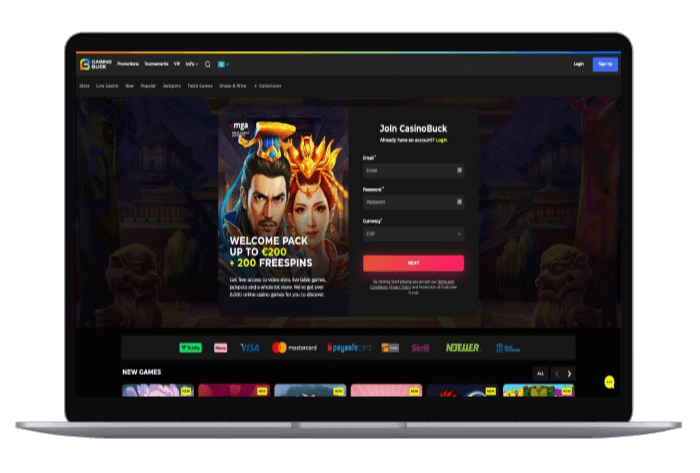Click the Skrill payment logo
Screen dimensions: 700x473
click(421, 348)
